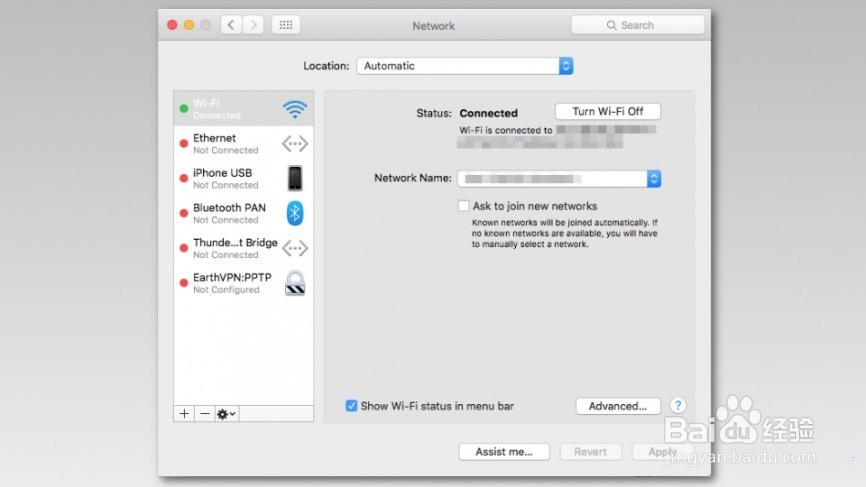Click the Ethernet arrows icon
The height and width of the screenshot is (487, 866).
295,144
